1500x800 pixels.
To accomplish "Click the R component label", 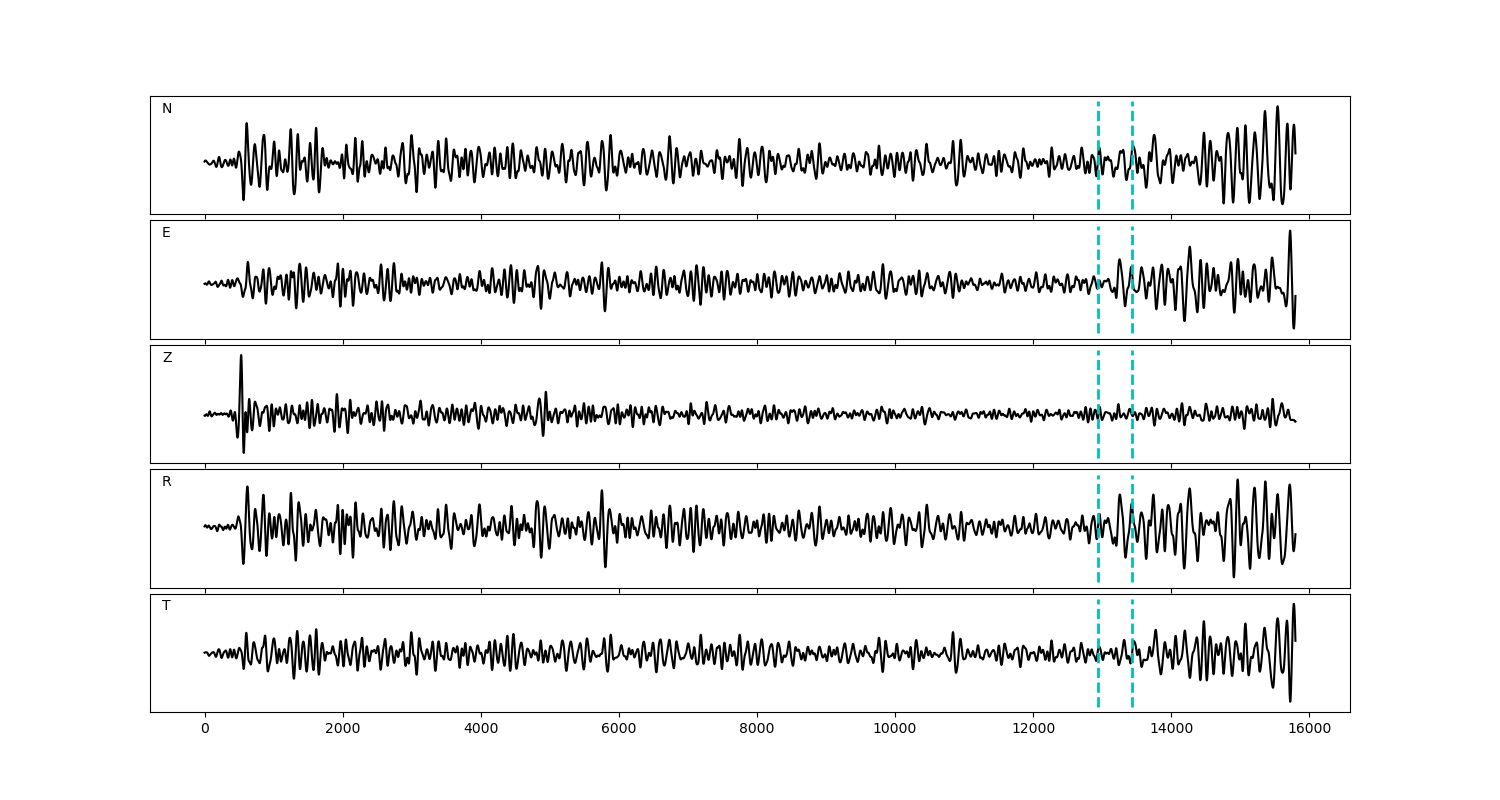I will [167, 482].
